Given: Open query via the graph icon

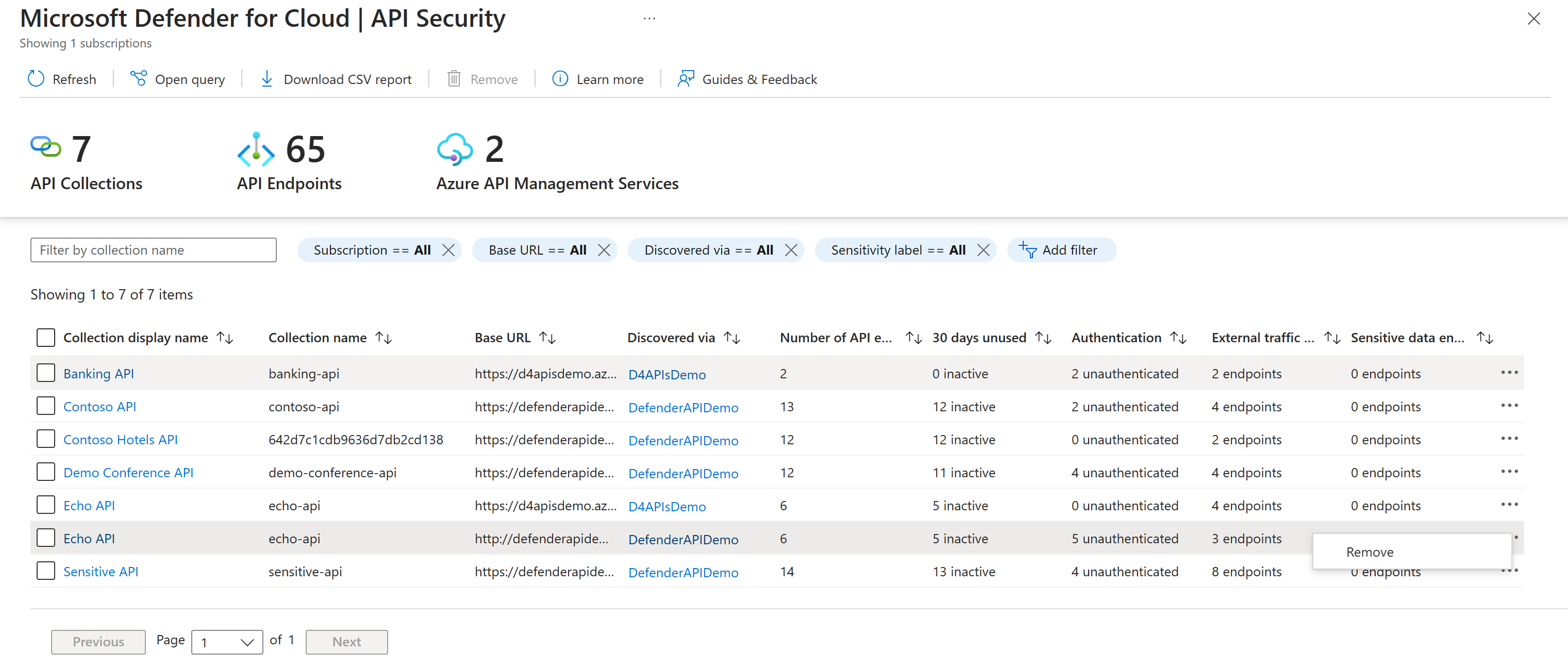Looking at the screenshot, I should [139, 79].
